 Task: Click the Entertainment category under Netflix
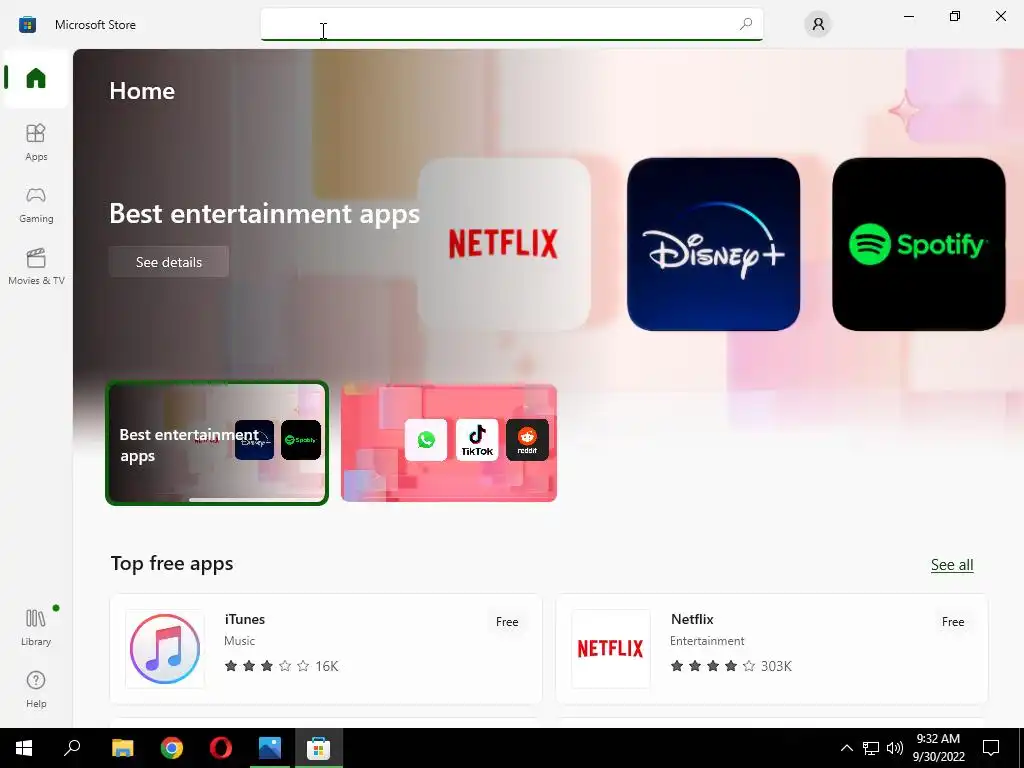tap(707, 641)
